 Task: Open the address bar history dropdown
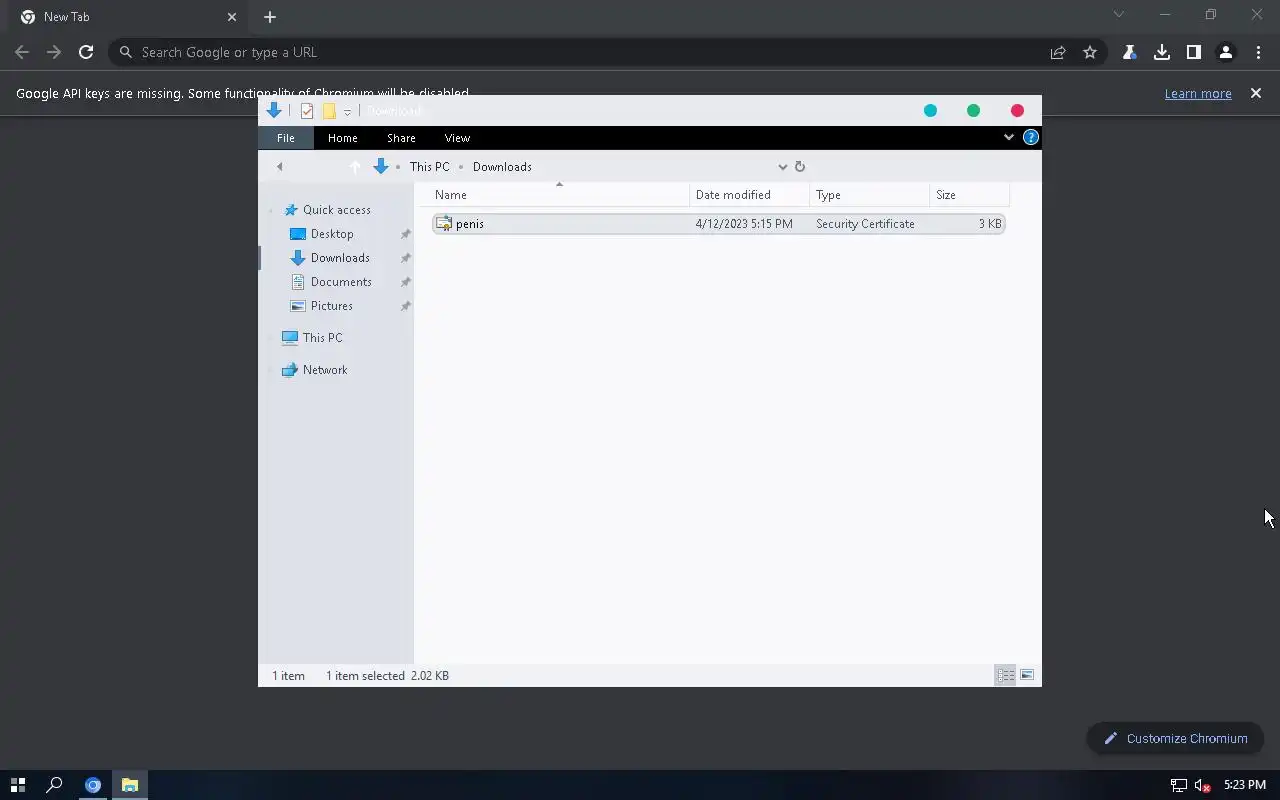782,167
